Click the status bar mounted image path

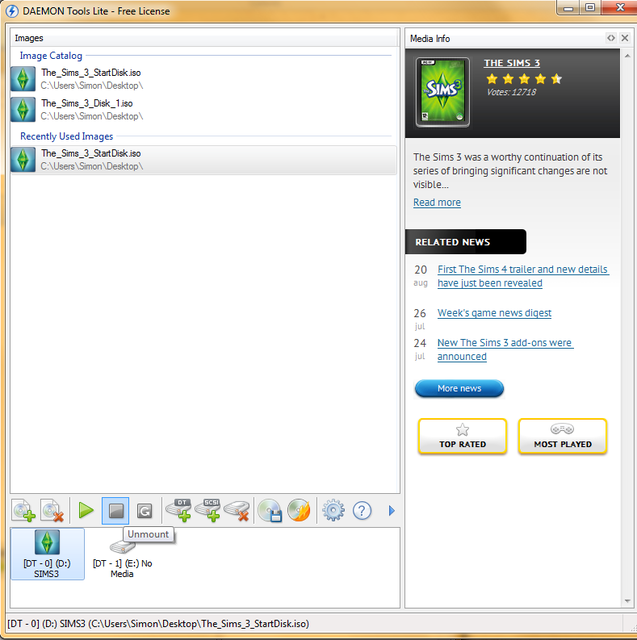point(158,624)
